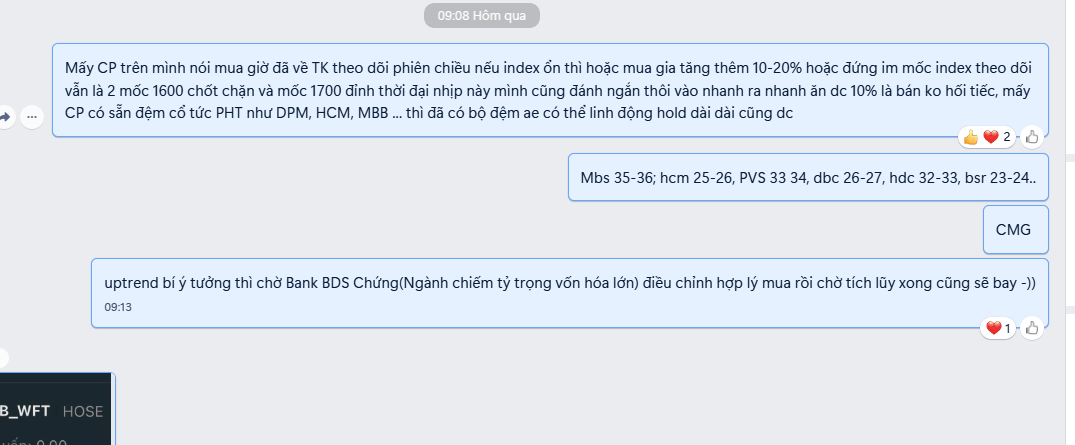Click the "HOSE" label in the chart image

click(x=83, y=411)
